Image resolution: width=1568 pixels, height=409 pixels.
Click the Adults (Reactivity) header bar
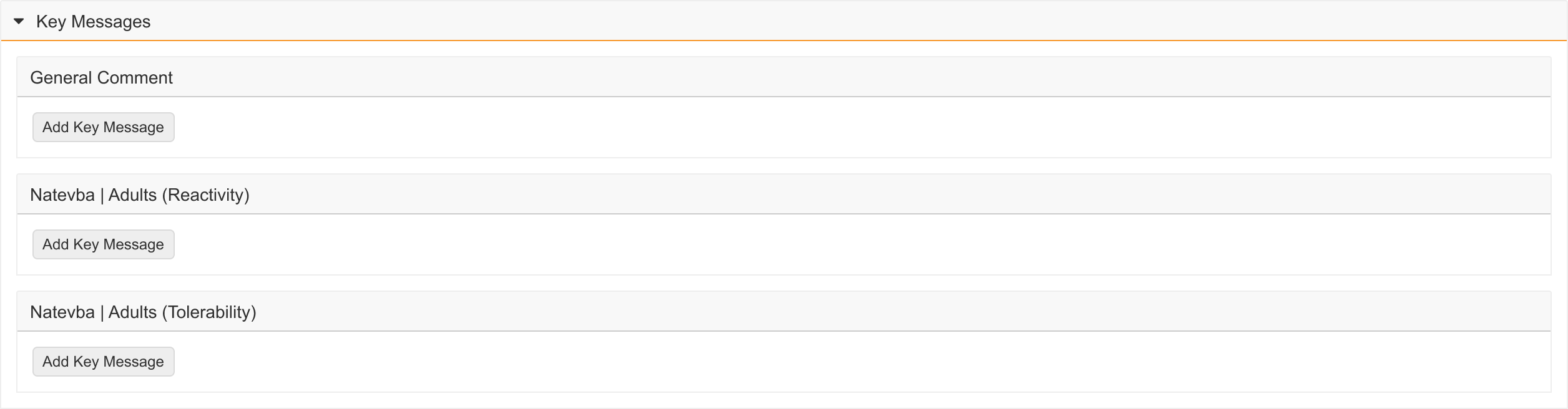tap(811, 195)
